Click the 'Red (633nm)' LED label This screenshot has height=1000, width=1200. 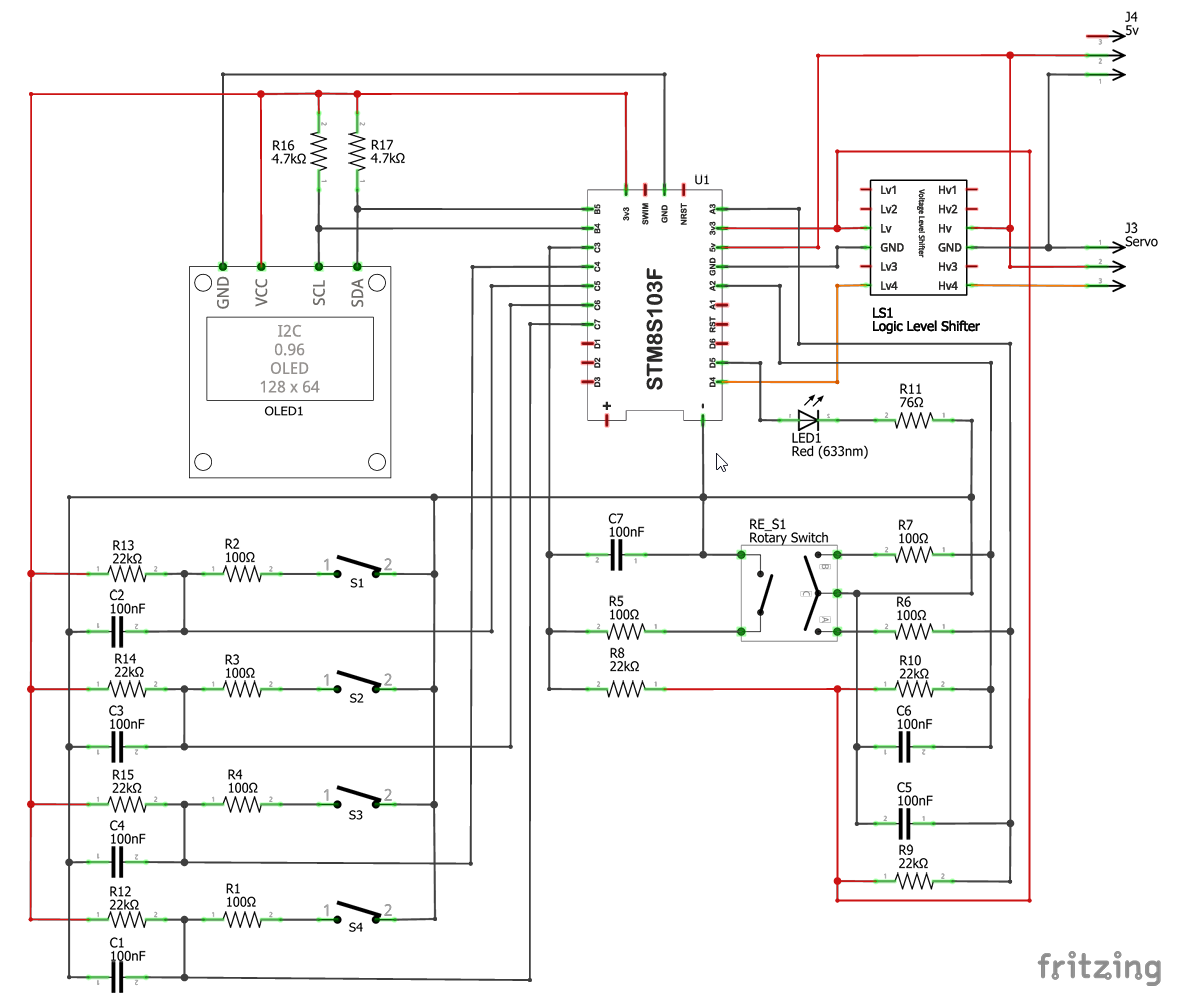point(830,452)
